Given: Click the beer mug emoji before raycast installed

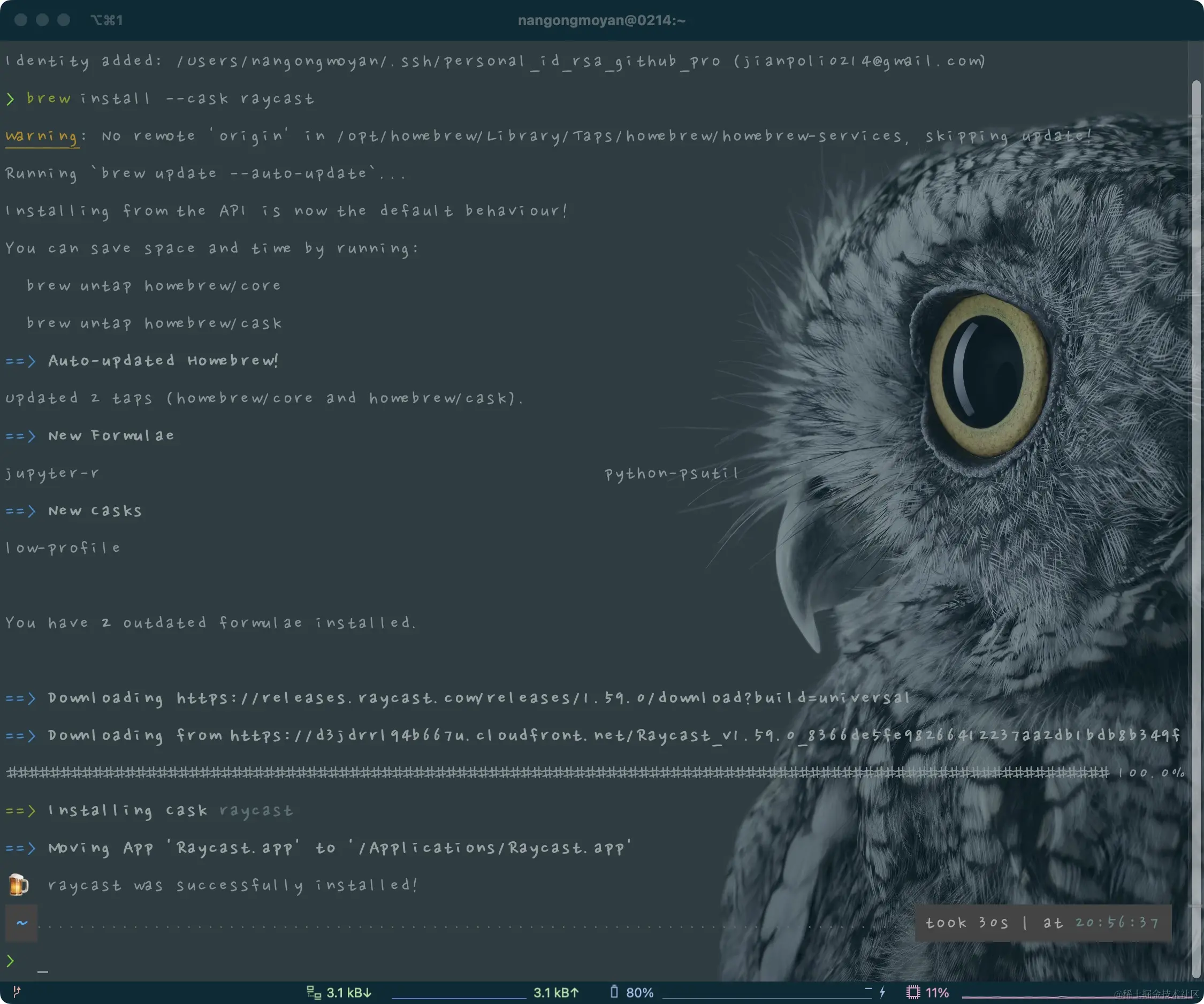Looking at the screenshot, I should pyautogui.click(x=18, y=885).
